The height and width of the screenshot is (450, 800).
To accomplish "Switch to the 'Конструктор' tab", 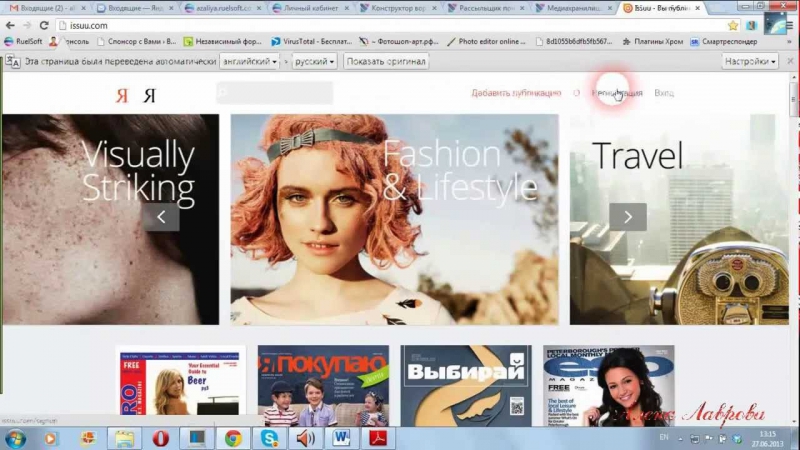I will point(399,8).
